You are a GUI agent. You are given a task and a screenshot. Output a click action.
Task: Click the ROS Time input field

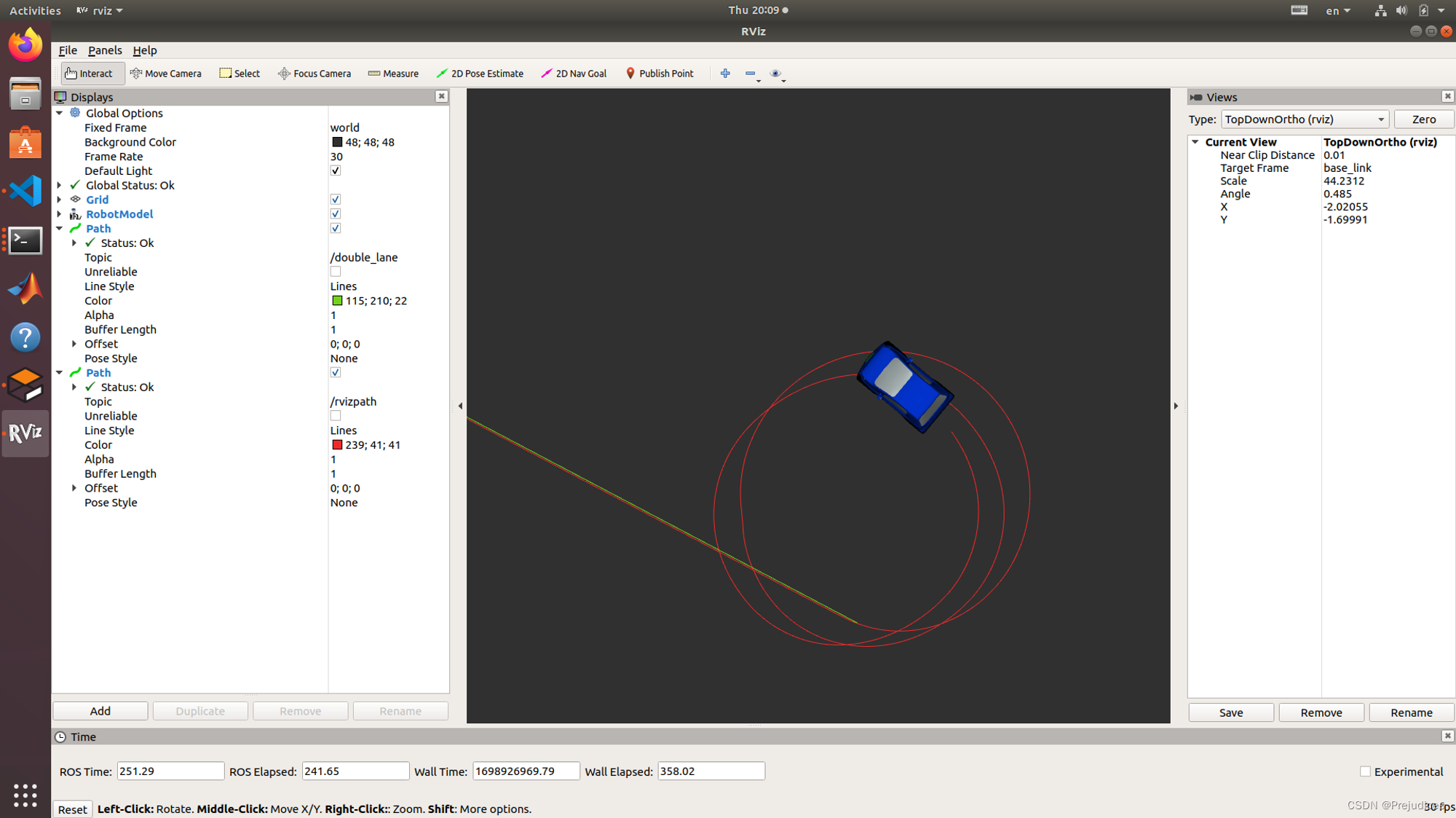point(170,771)
